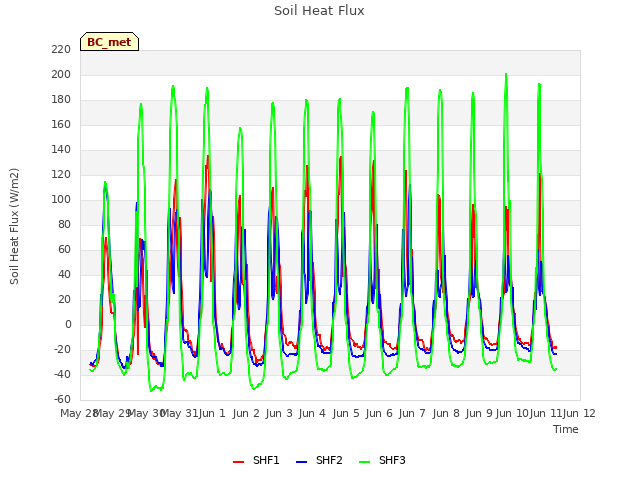Viewport: 640px width, 480px height.
Task: Click the highest green SHF3 peak on Jun 10
Action: [x=506, y=74]
